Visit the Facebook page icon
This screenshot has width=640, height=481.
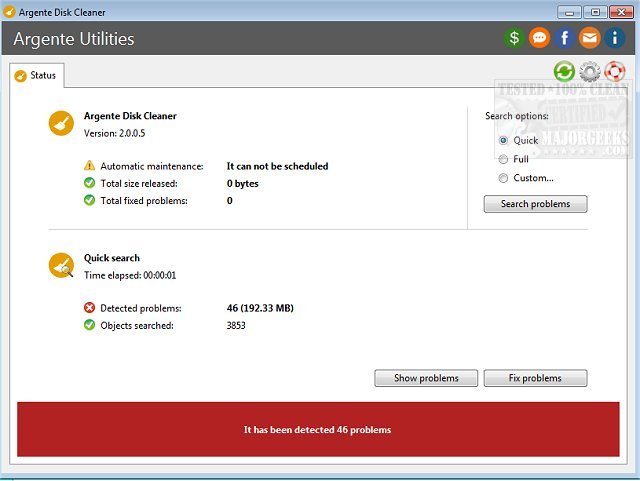564,38
